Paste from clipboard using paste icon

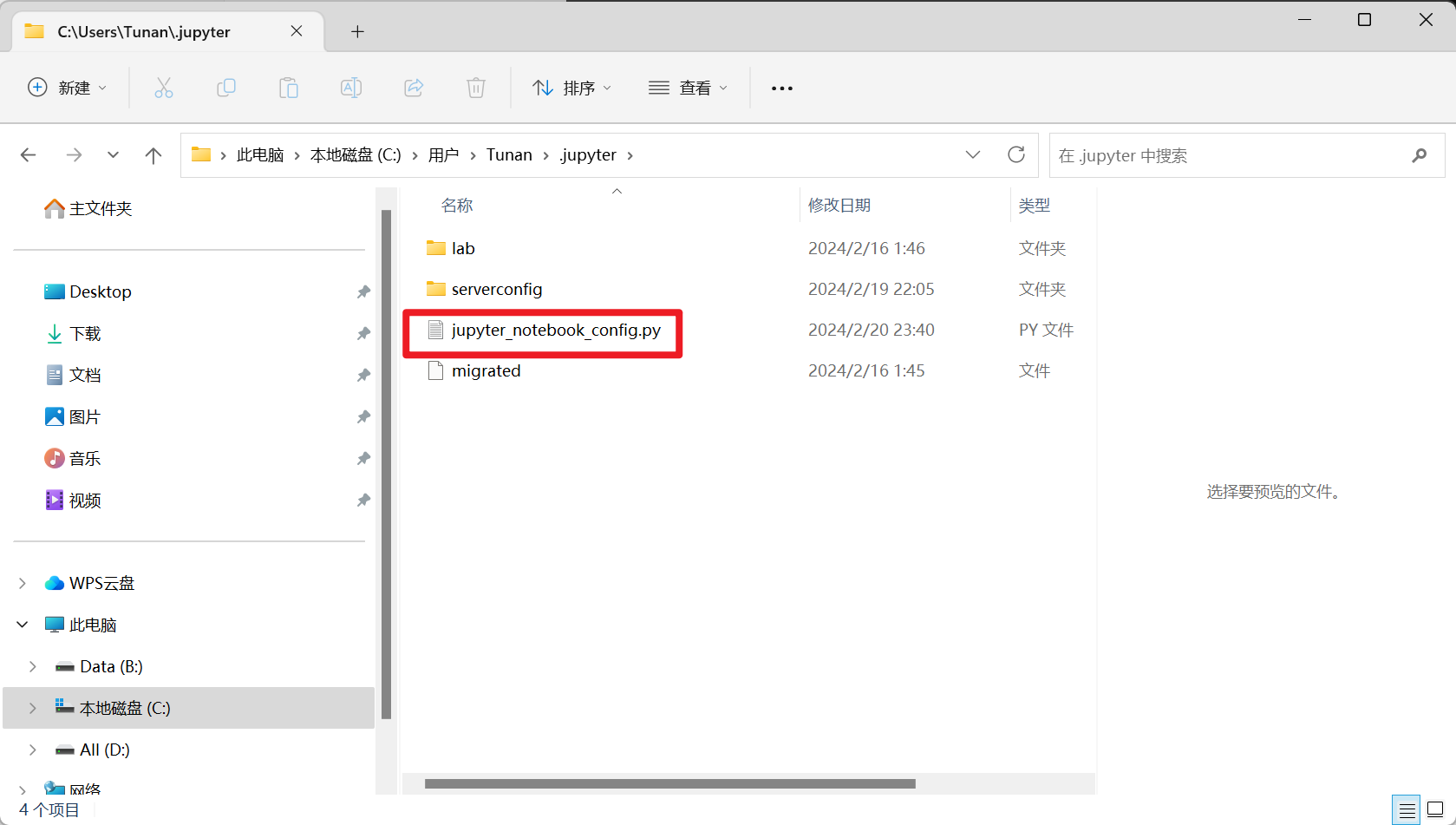tap(289, 88)
